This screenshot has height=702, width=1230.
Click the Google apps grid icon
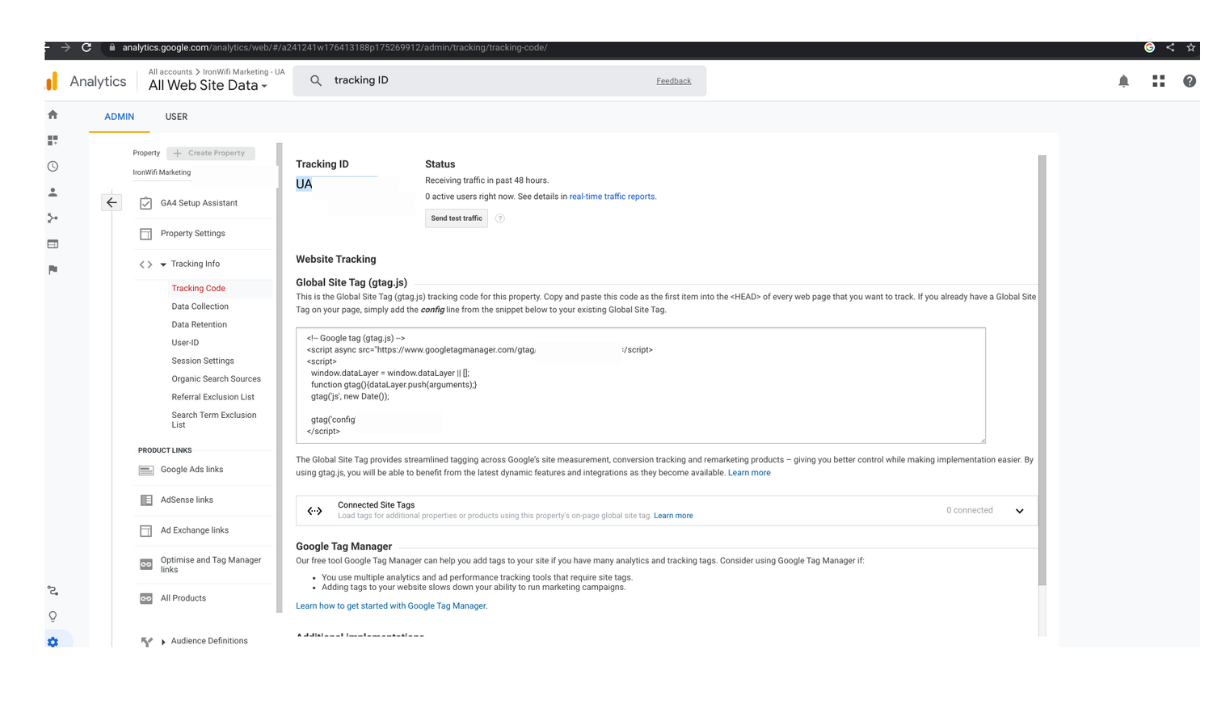tap(1158, 80)
